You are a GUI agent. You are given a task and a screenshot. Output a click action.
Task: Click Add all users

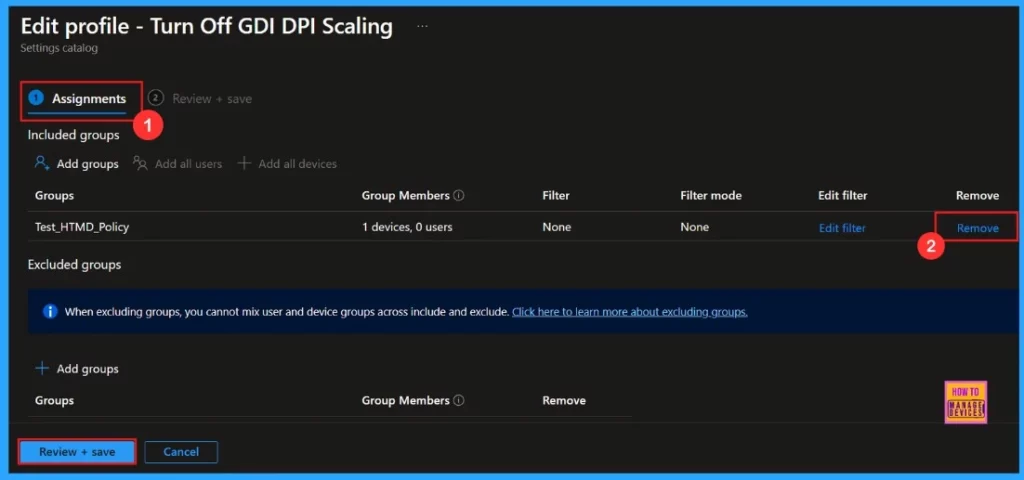click(188, 164)
